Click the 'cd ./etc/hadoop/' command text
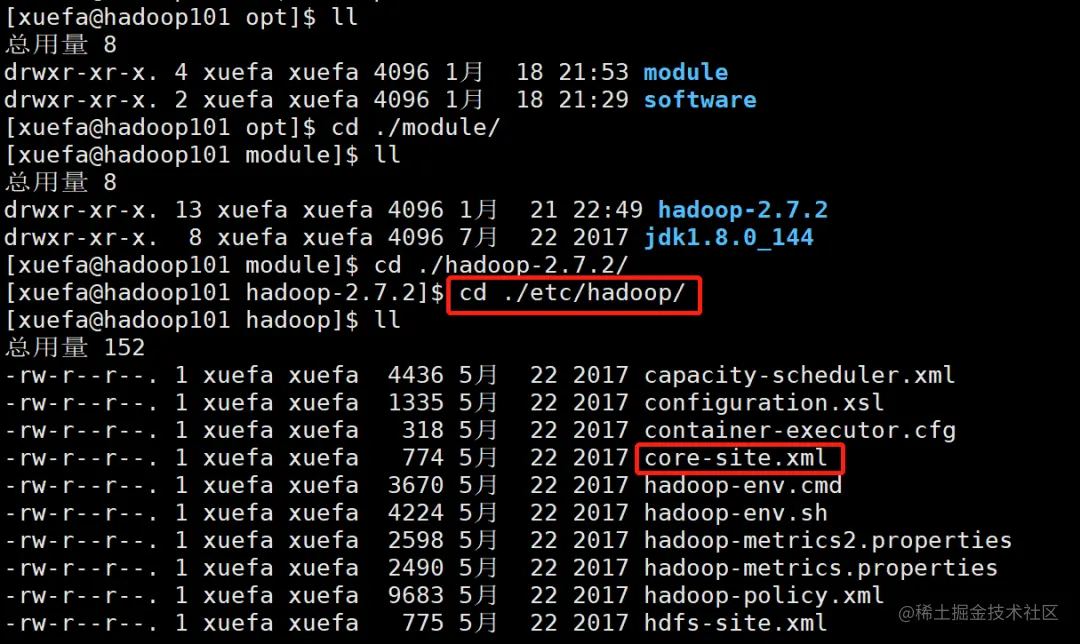The width and height of the screenshot is (1080, 644). (572, 293)
